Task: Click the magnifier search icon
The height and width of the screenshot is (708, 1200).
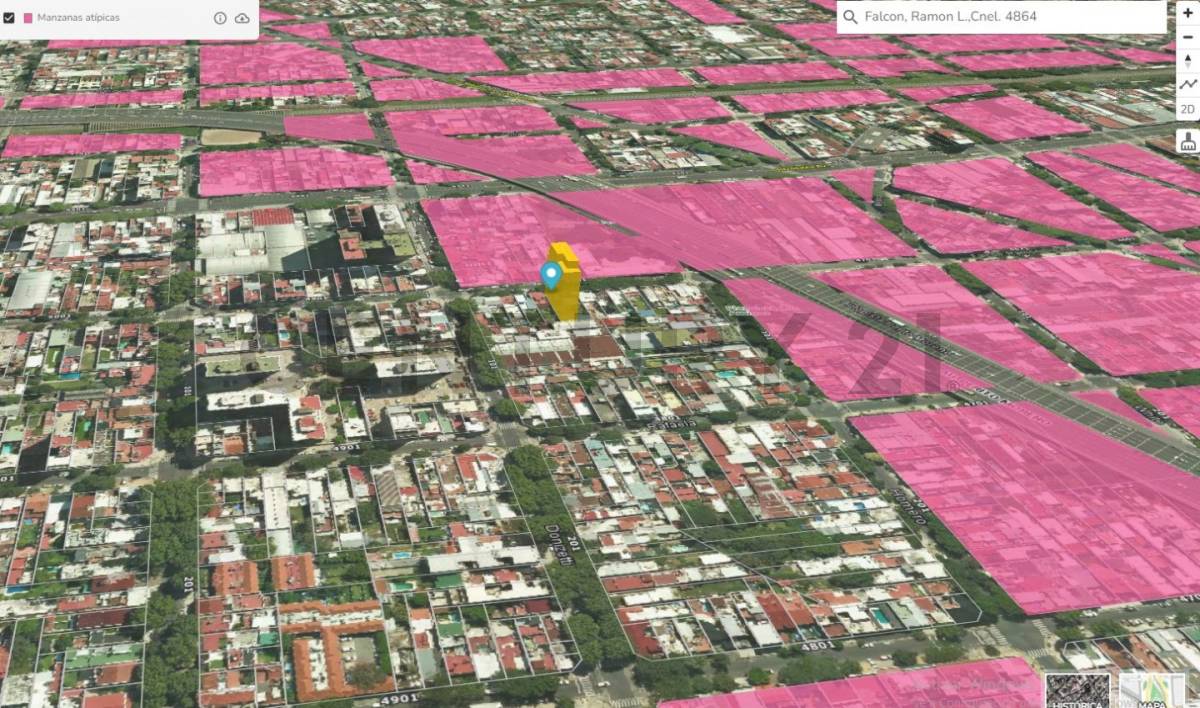Action: 850,17
